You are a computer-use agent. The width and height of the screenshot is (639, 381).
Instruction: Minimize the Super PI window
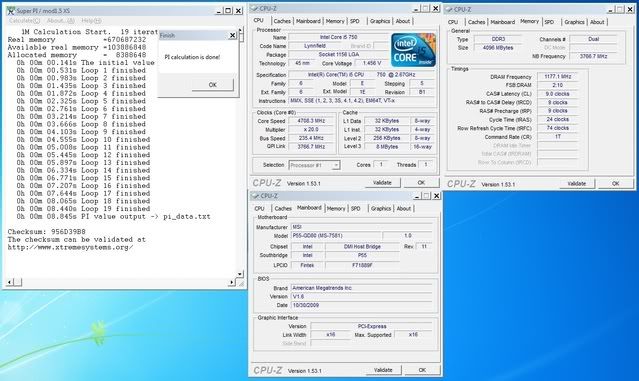tap(219, 11)
